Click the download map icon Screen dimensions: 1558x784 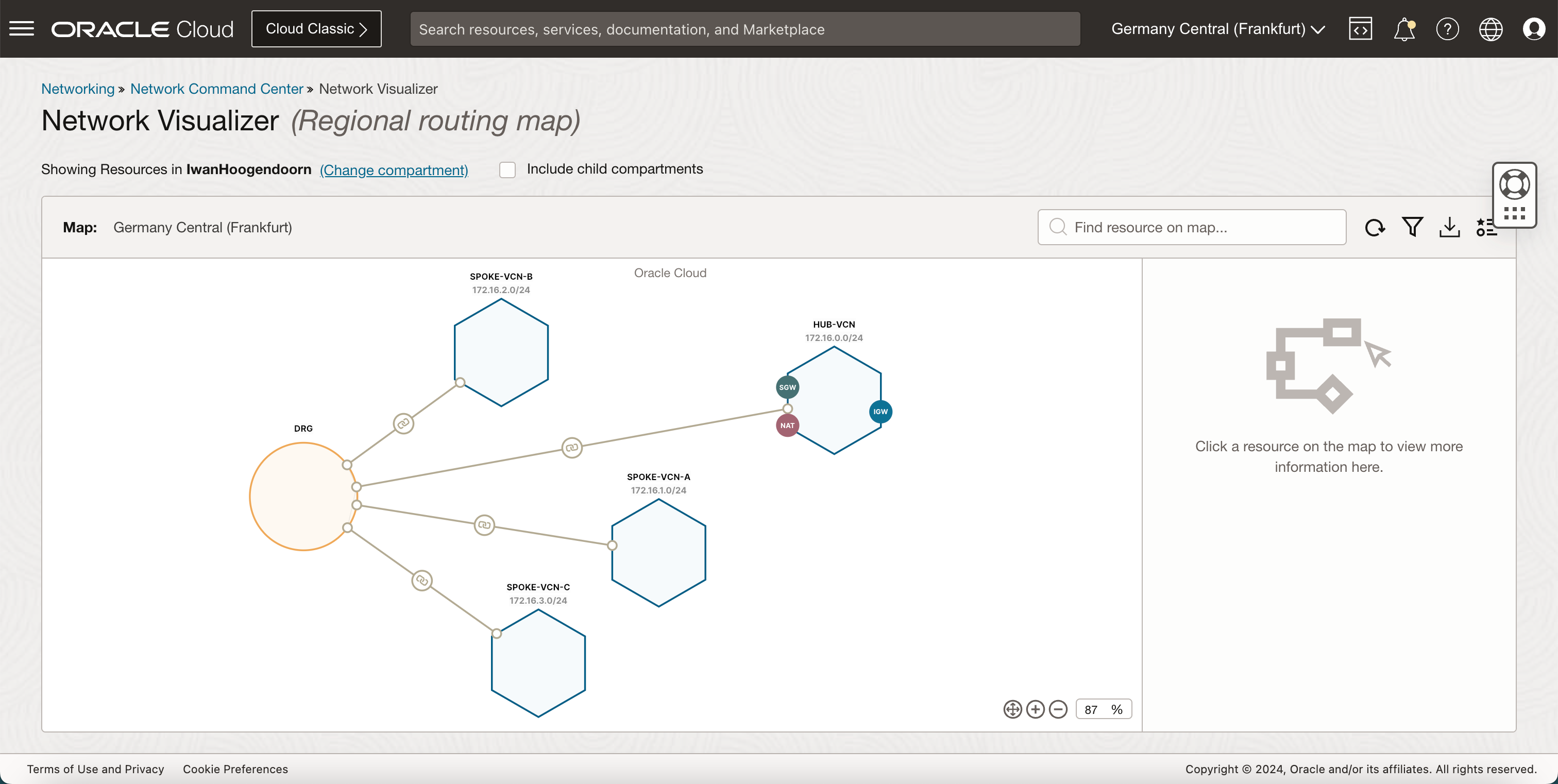tap(1450, 227)
